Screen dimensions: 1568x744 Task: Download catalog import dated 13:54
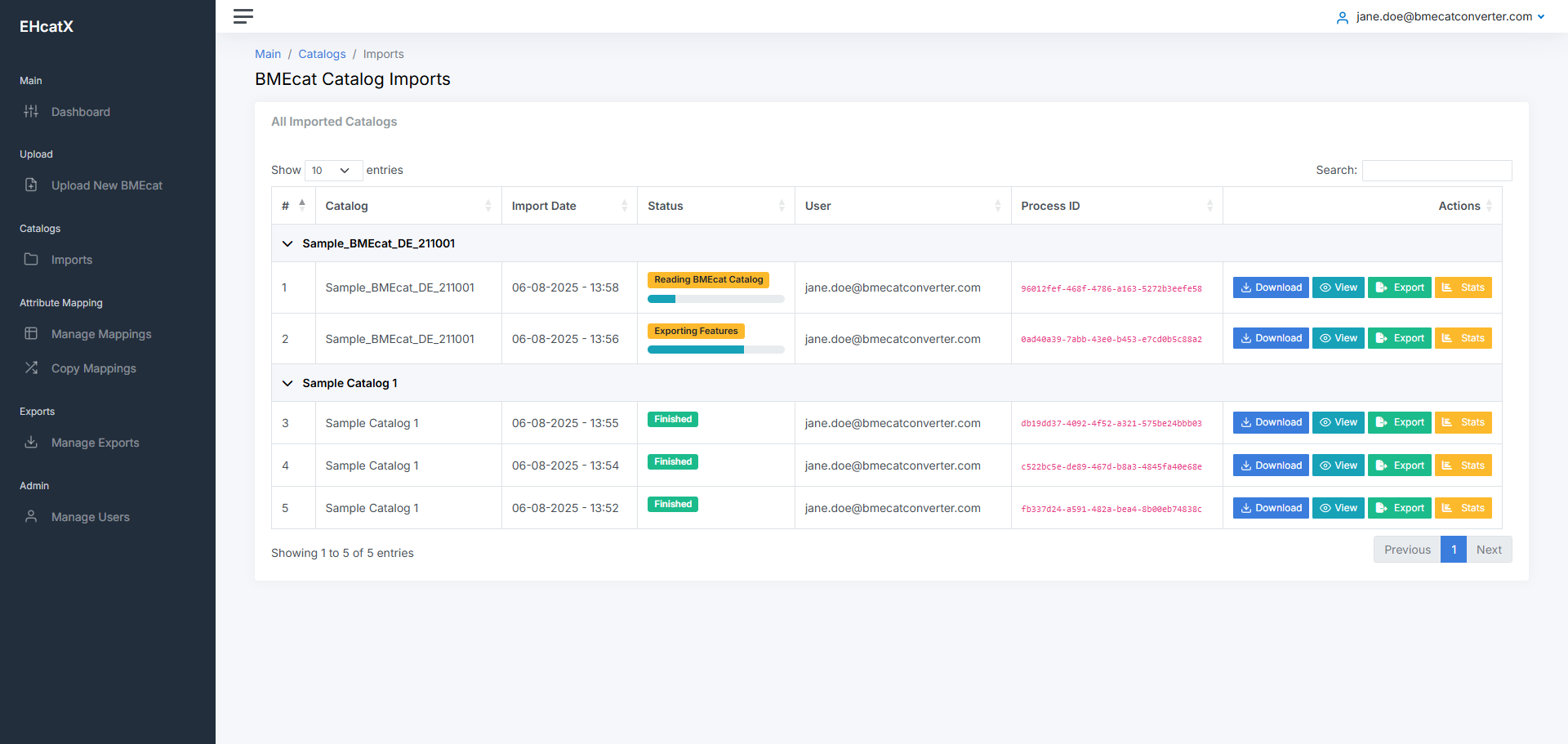(1271, 466)
